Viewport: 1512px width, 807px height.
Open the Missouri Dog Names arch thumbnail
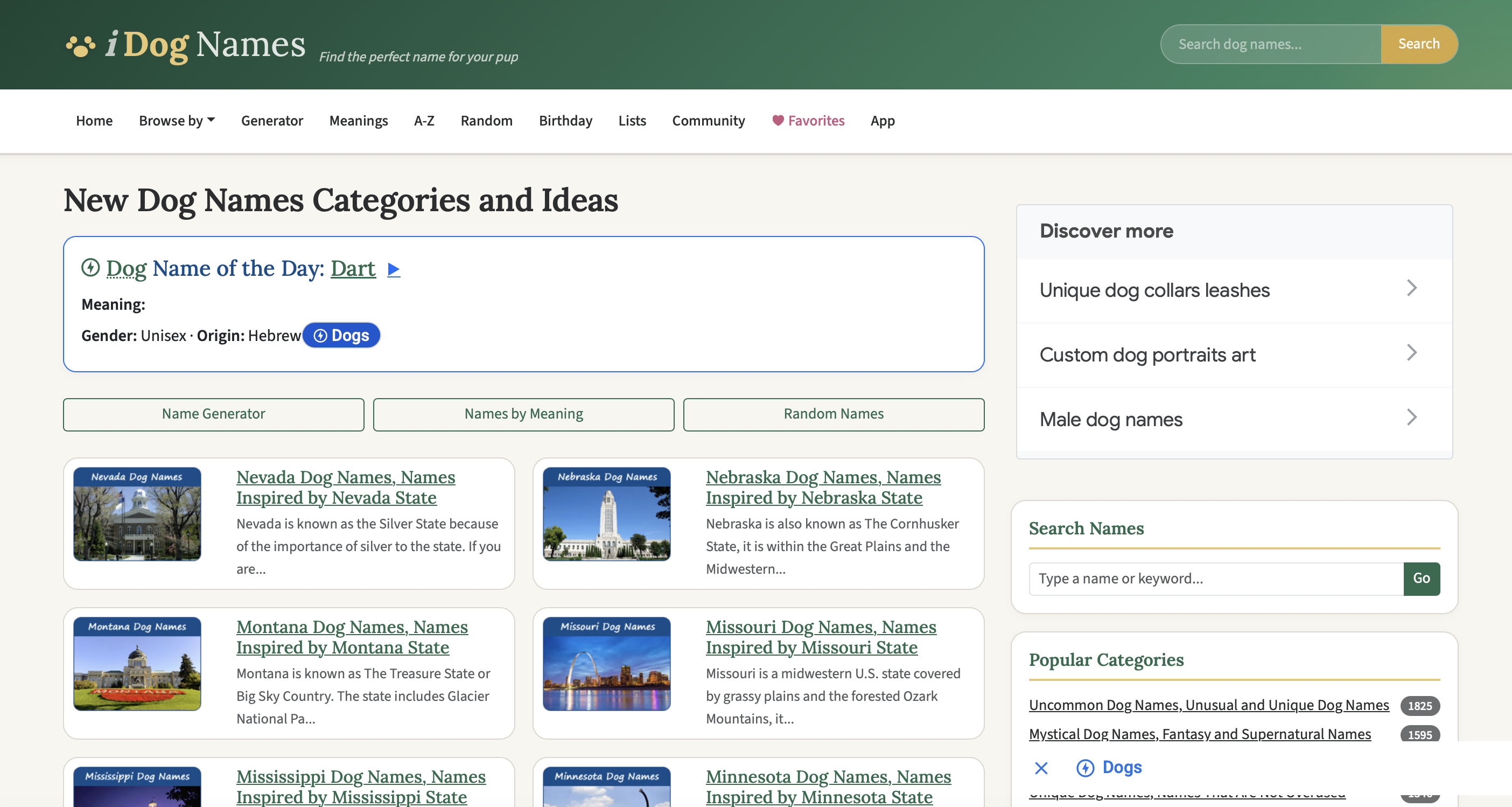606,664
